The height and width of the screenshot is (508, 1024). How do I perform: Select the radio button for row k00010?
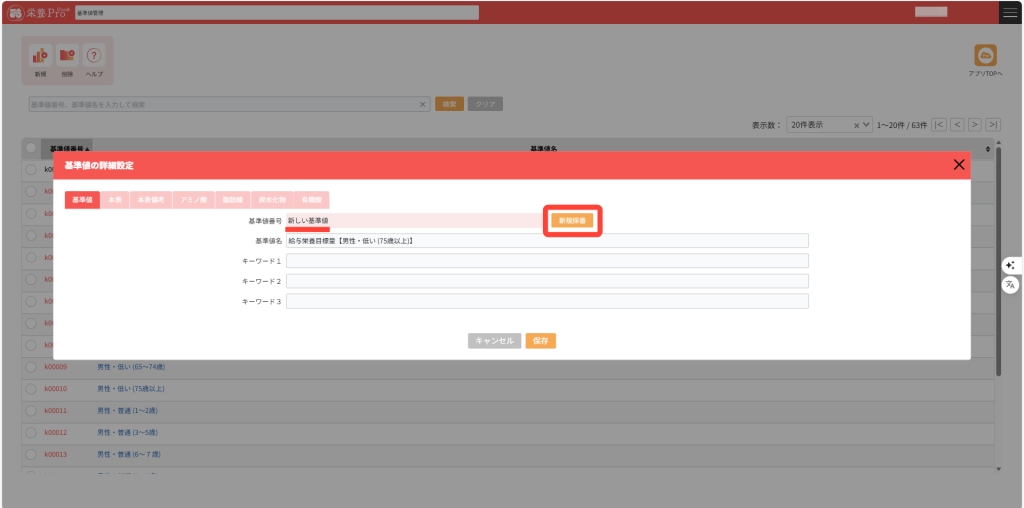click(31, 389)
